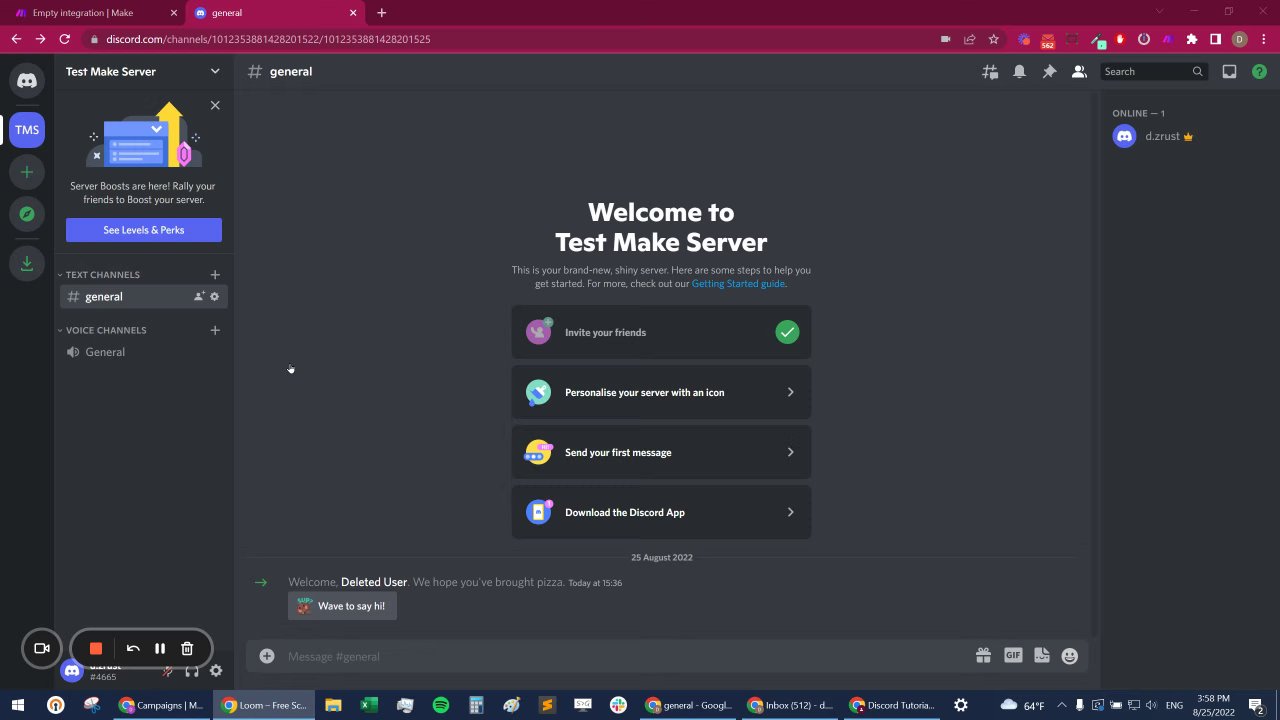Image resolution: width=1280 pixels, height=720 pixels.
Task: Open new browser tab
Action: click(381, 13)
